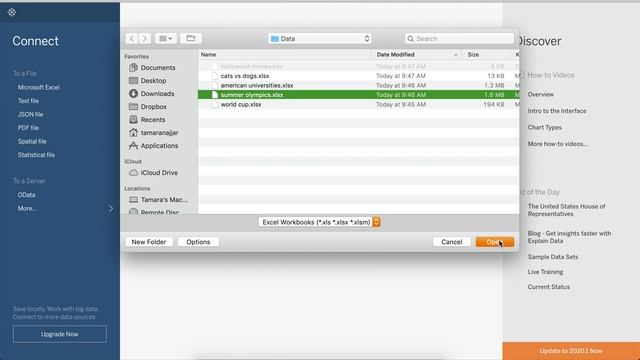Click the Open button
Image resolution: width=640 pixels, height=360 pixels.
click(495, 242)
